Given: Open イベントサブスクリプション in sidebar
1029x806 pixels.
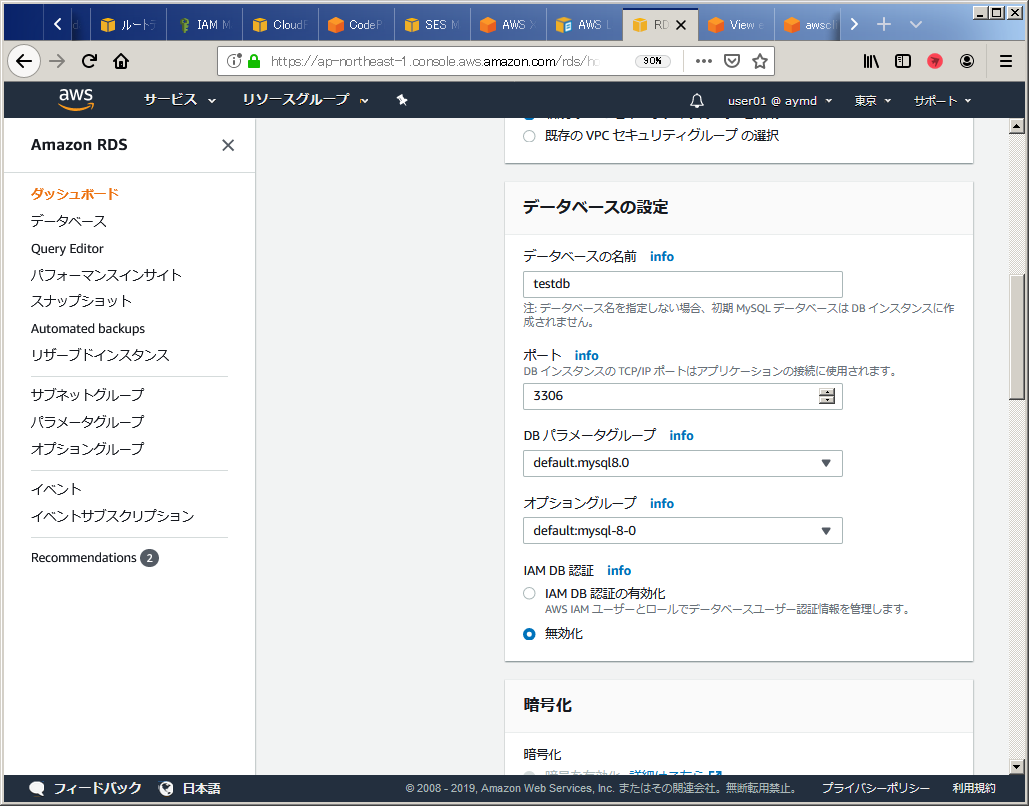Looking at the screenshot, I should click(x=112, y=517).
